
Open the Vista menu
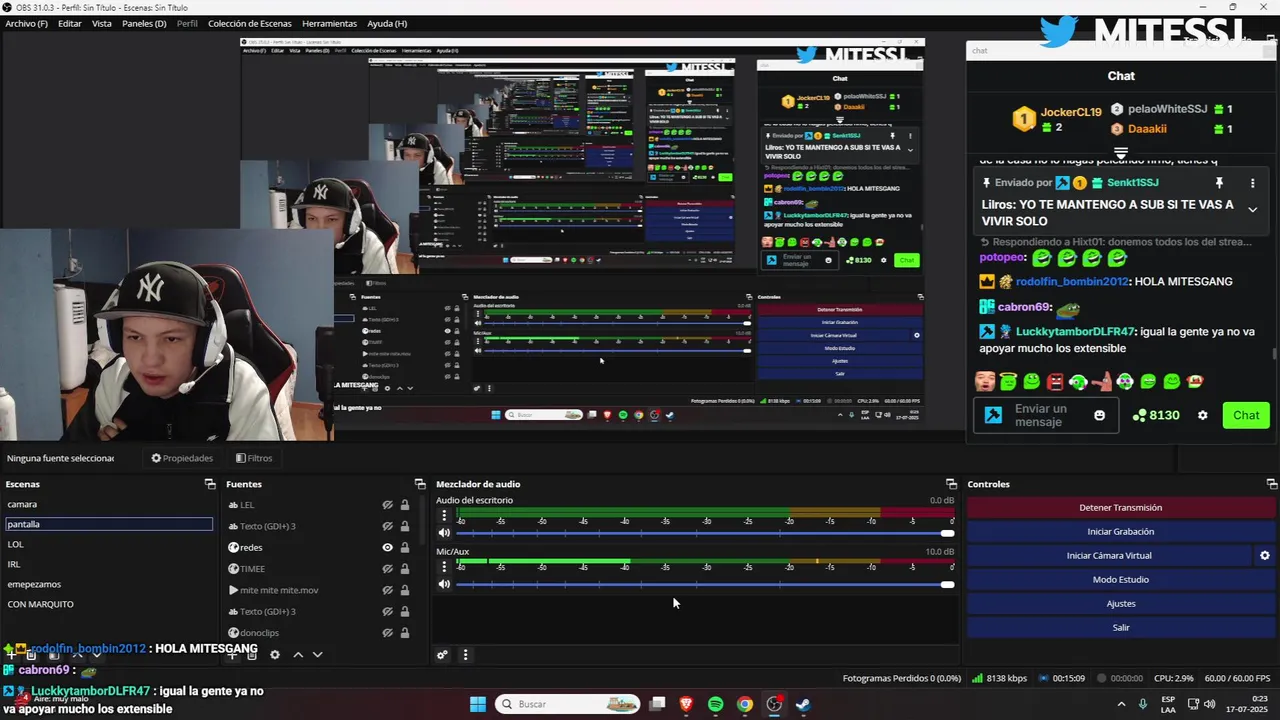coord(102,23)
